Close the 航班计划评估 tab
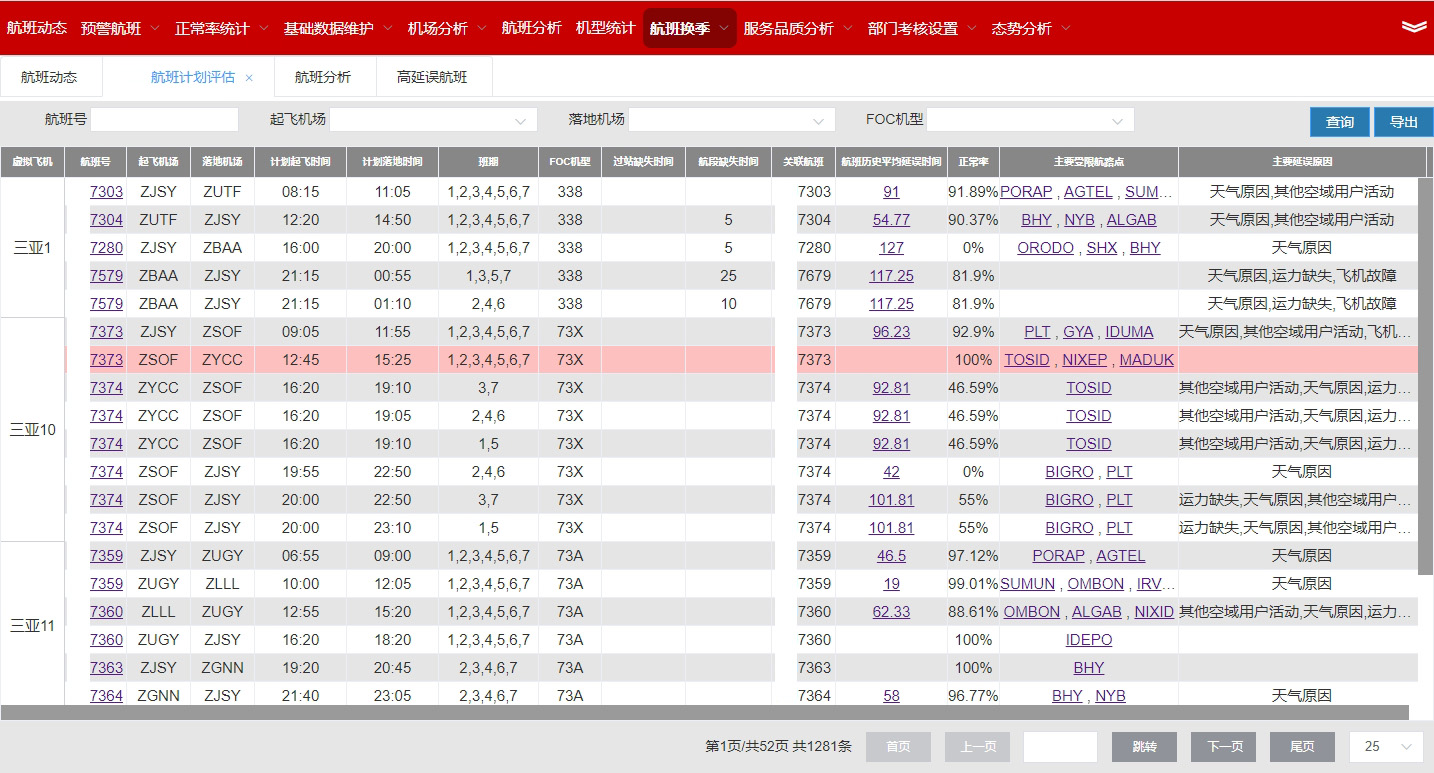The image size is (1434, 773). pos(249,78)
